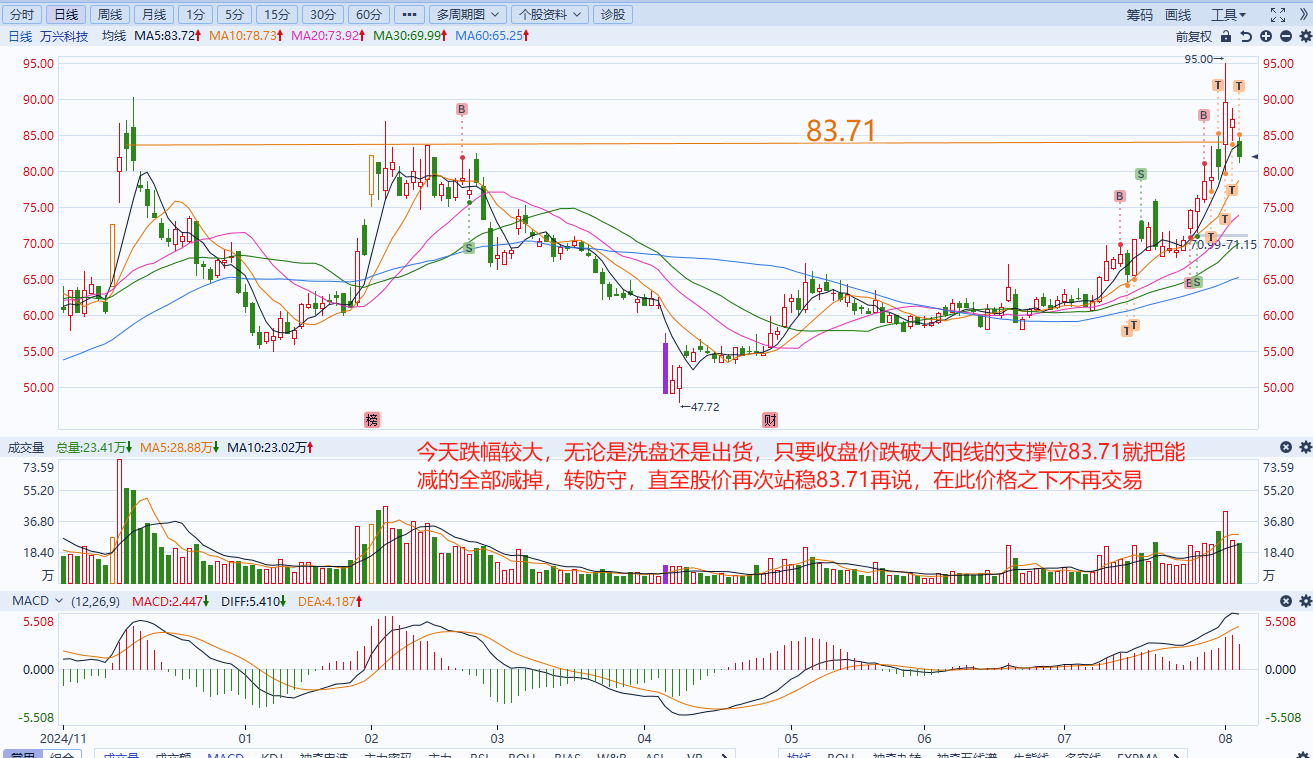This screenshot has width=1313, height=758.
Task: Click the DEA:4.187 value
Action: tap(330, 600)
